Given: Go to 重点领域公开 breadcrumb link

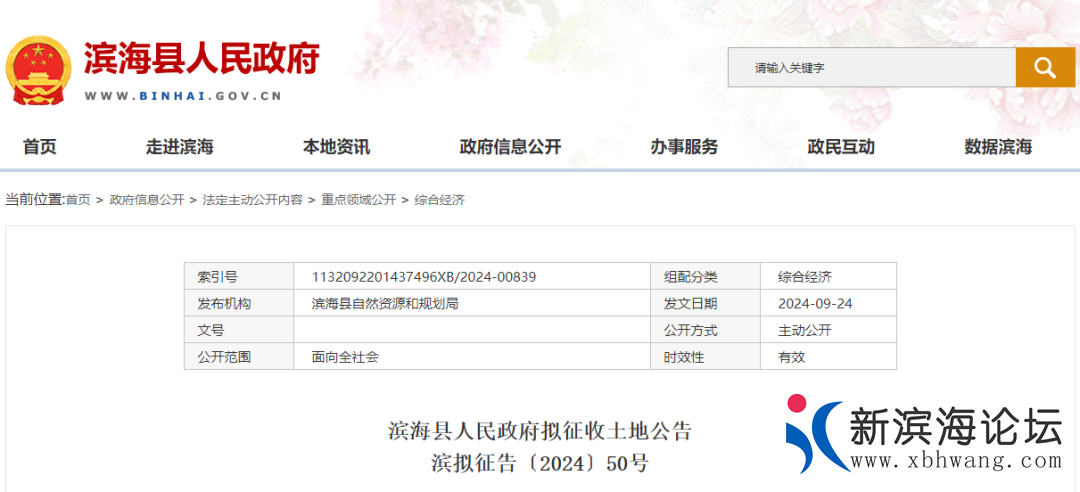Looking at the screenshot, I should [358, 200].
